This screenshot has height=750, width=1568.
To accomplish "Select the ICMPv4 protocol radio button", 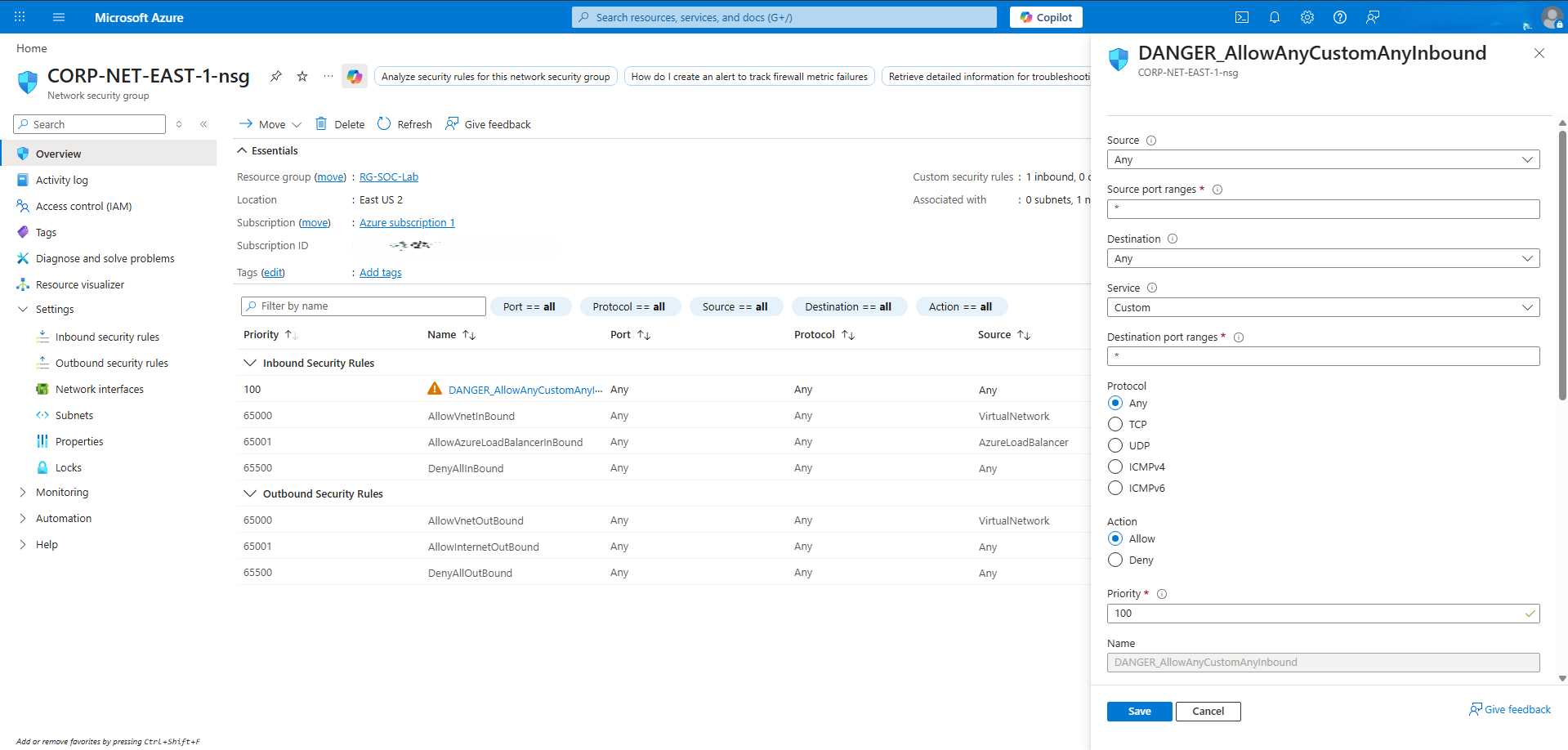I will point(1115,467).
